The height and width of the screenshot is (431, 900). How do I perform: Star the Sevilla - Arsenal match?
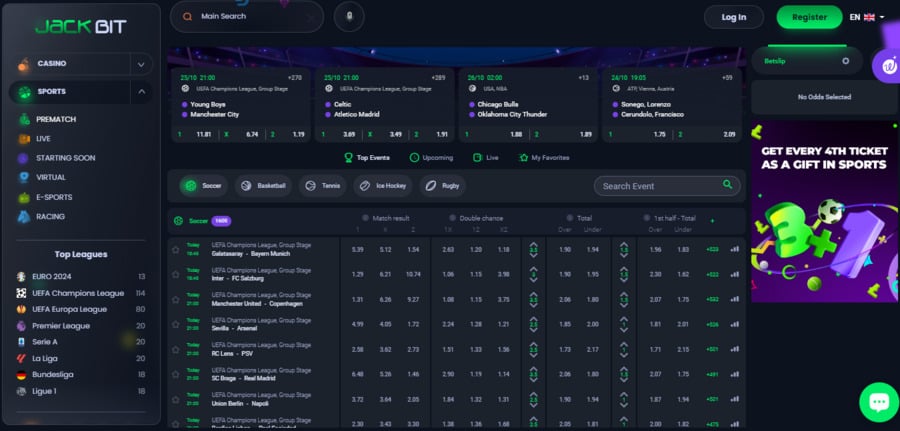[x=176, y=324]
